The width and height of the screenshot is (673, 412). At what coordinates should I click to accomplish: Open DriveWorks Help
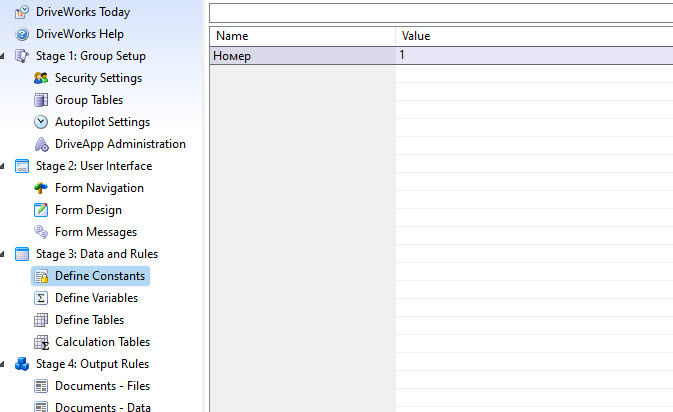pos(80,34)
